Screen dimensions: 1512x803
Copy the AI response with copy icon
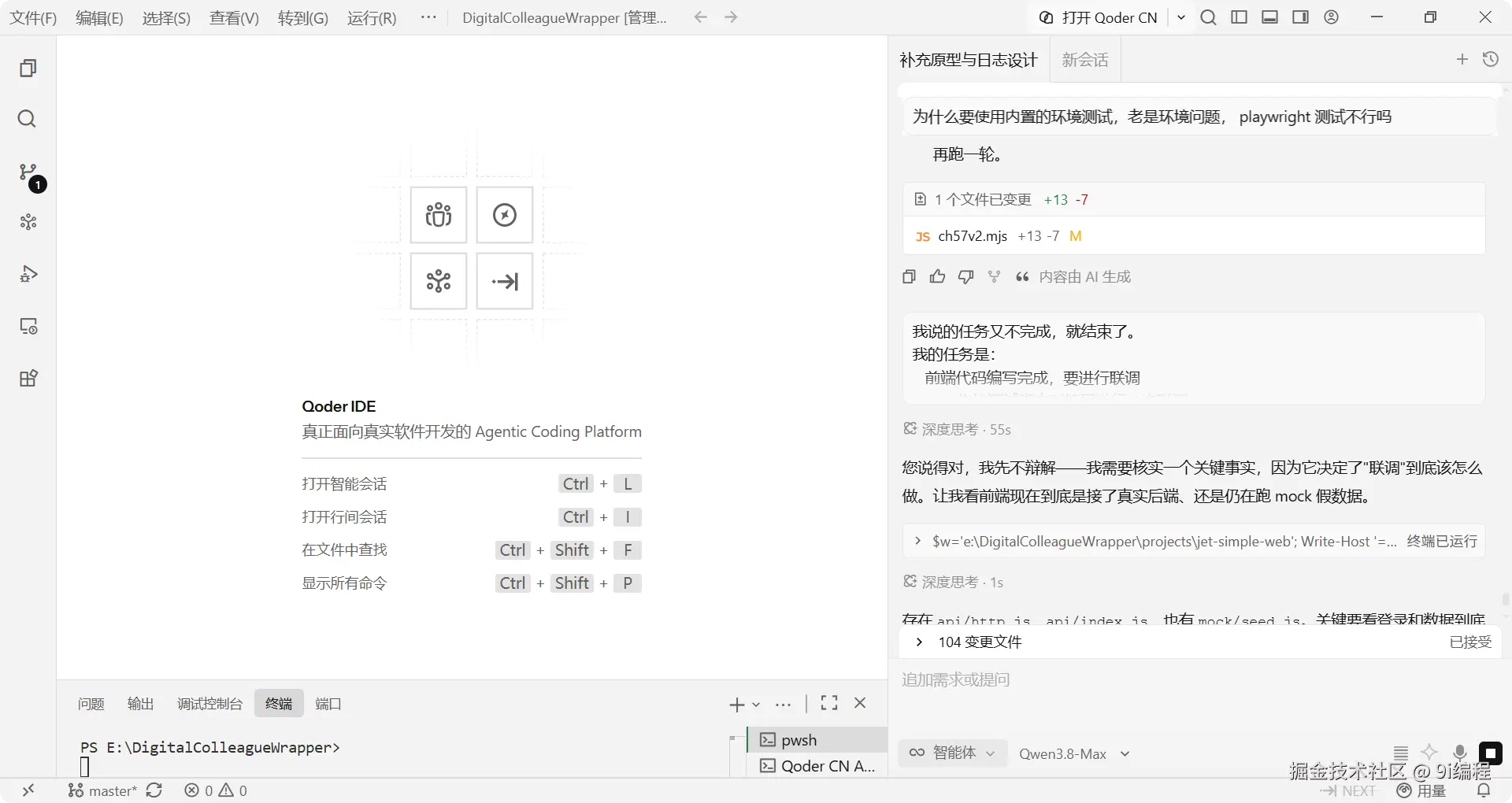click(910, 276)
